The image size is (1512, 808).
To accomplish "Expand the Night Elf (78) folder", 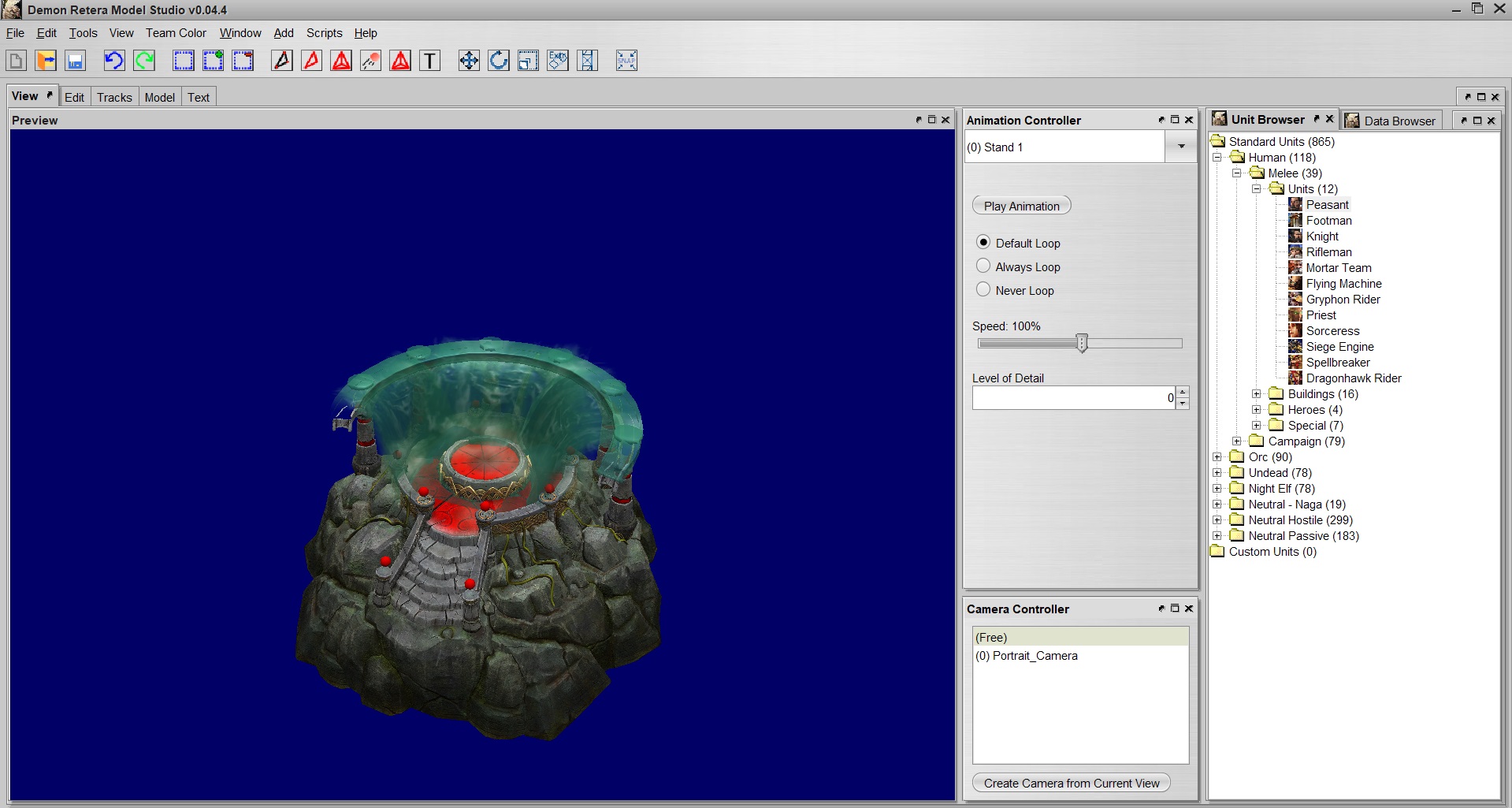I will pyautogui.click(x=1217, y=489).
